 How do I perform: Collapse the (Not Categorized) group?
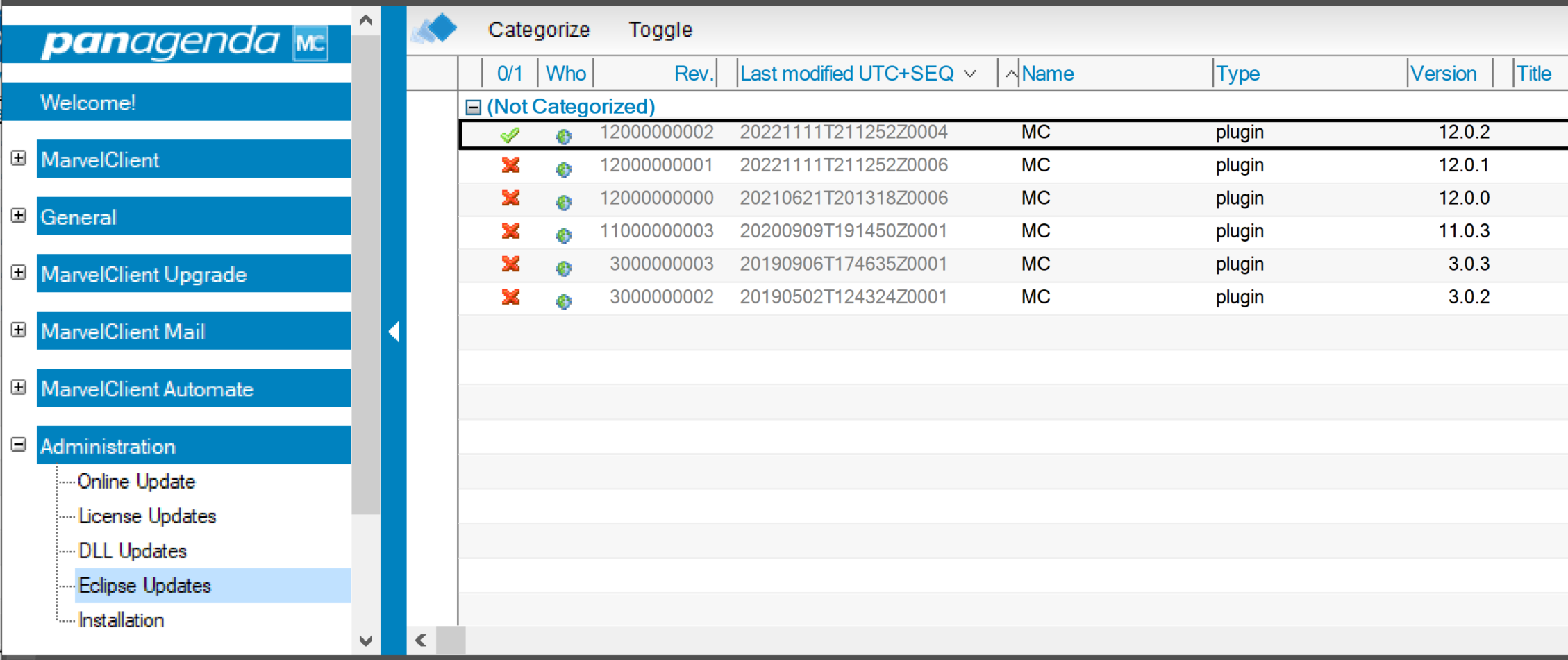[473, 107]
